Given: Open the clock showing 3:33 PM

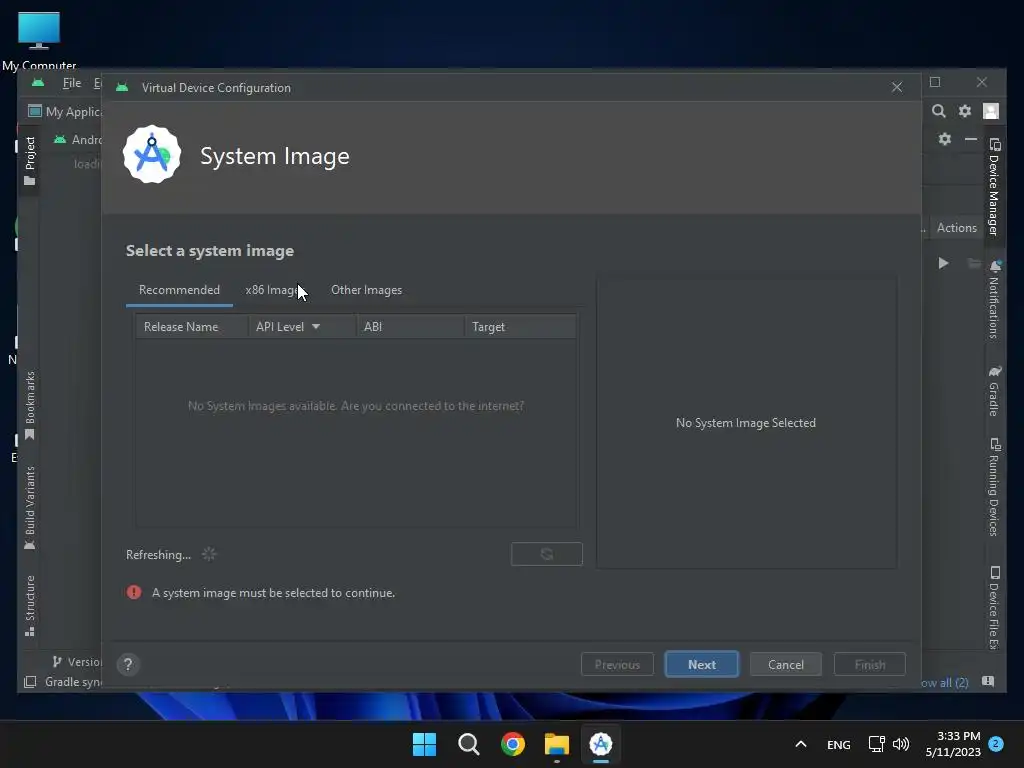Looking at the screenshot, I should [953, 744].
